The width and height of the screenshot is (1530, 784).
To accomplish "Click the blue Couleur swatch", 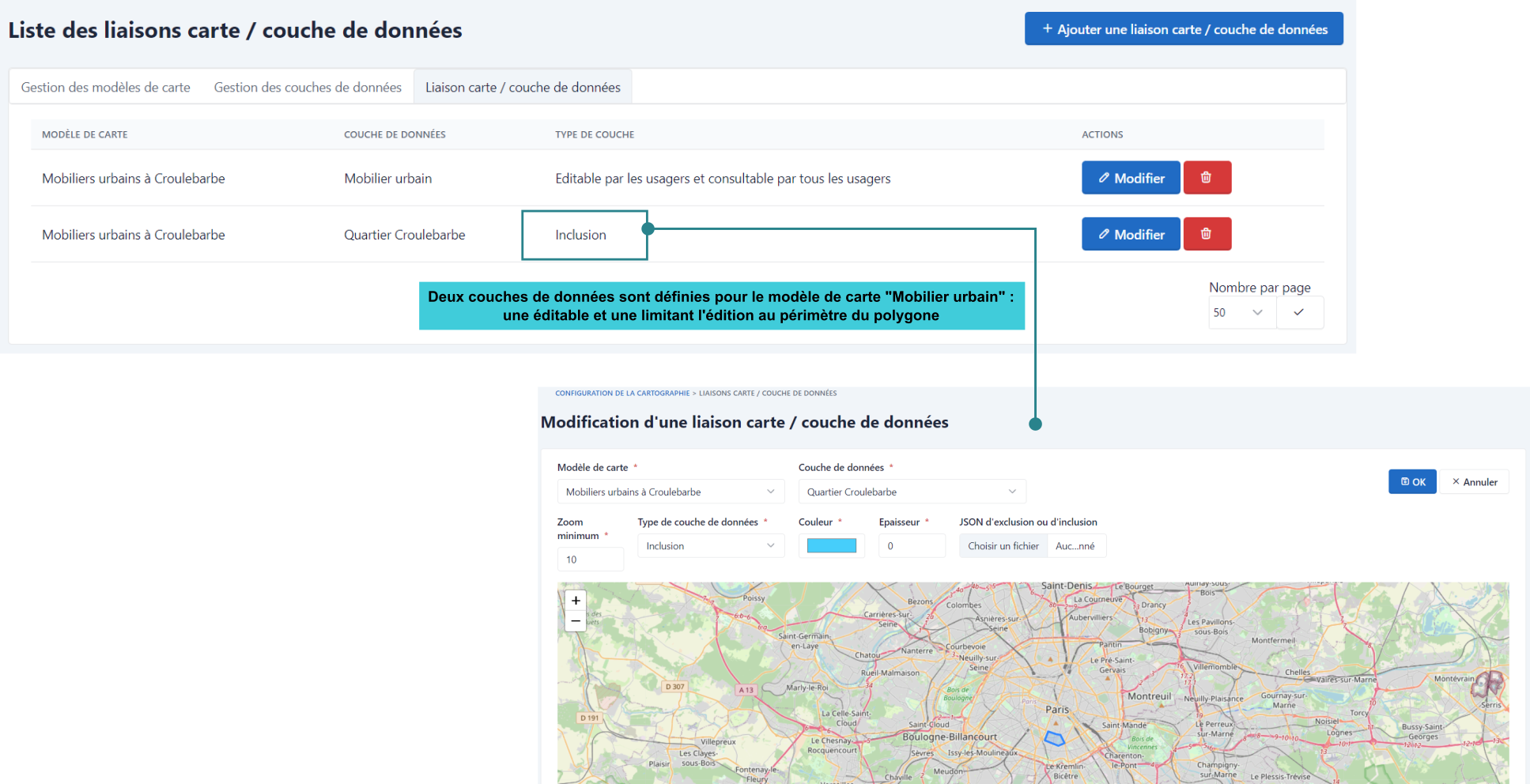I will 831,545.
